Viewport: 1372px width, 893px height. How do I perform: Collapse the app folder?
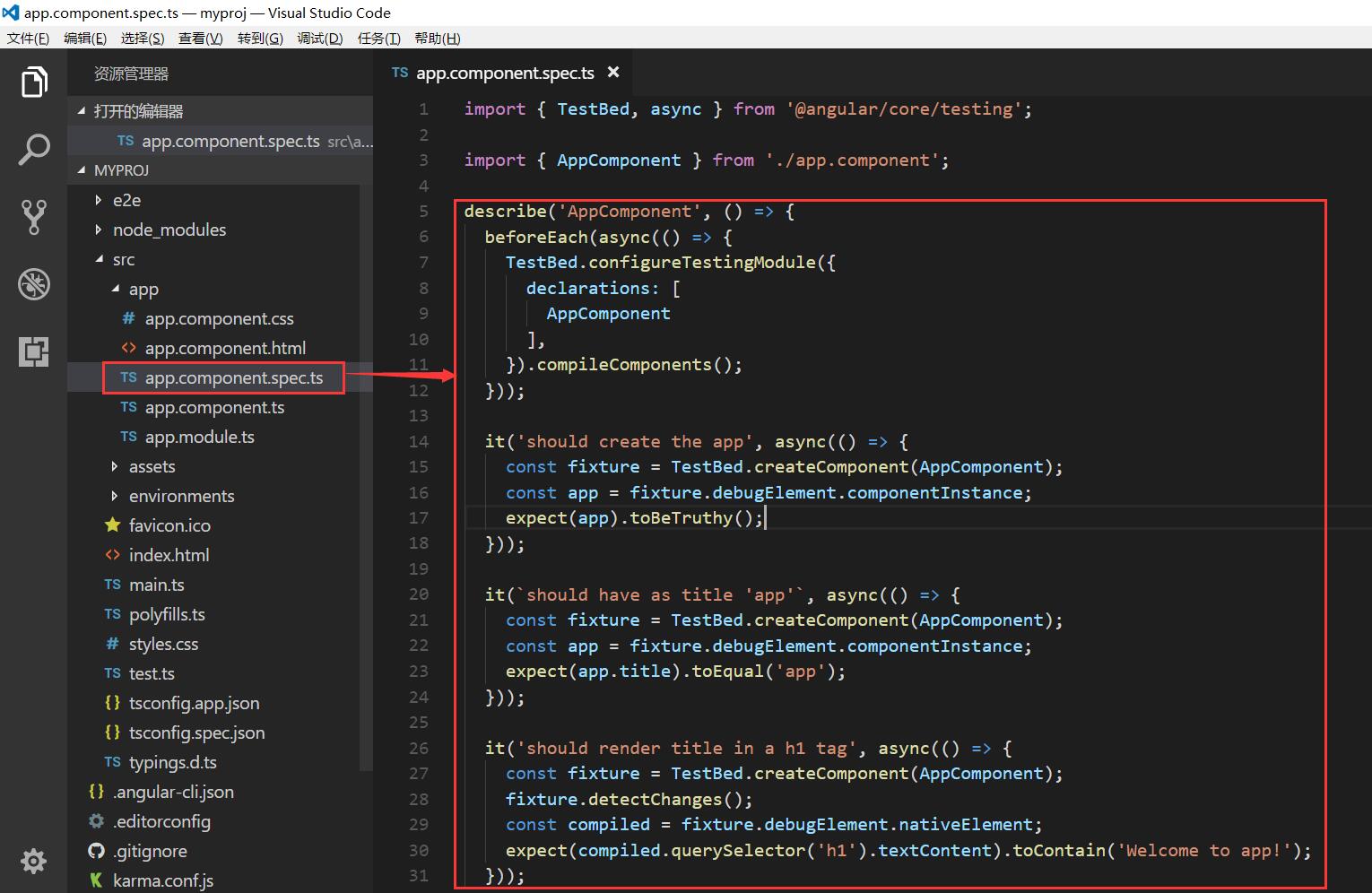tap(213, 289)
